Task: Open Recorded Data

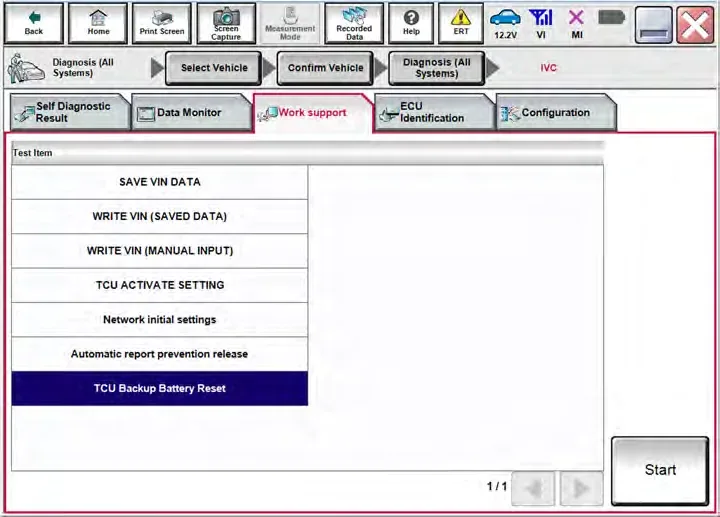Action: [354, 23]
